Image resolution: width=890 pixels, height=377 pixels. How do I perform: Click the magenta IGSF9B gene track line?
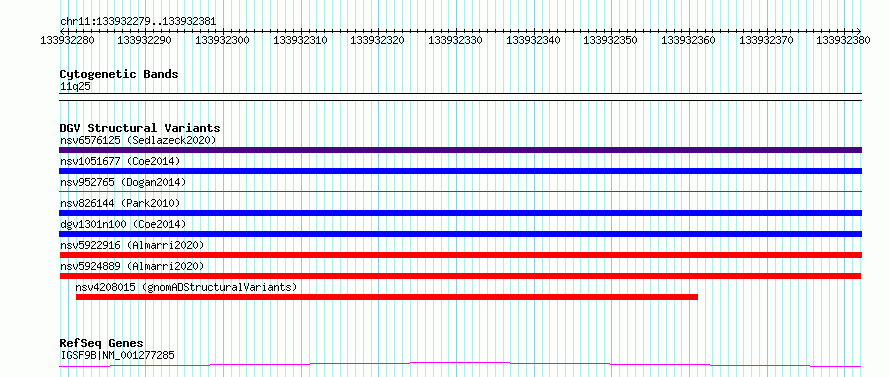tap(460, 365)
